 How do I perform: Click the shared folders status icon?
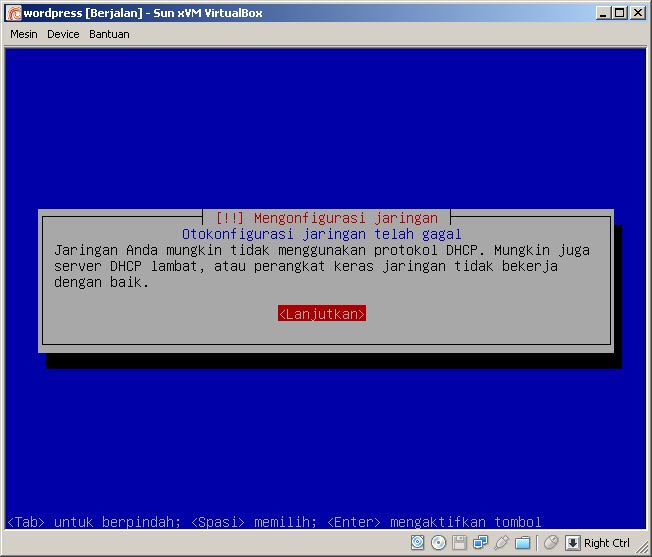click(522, 542)
